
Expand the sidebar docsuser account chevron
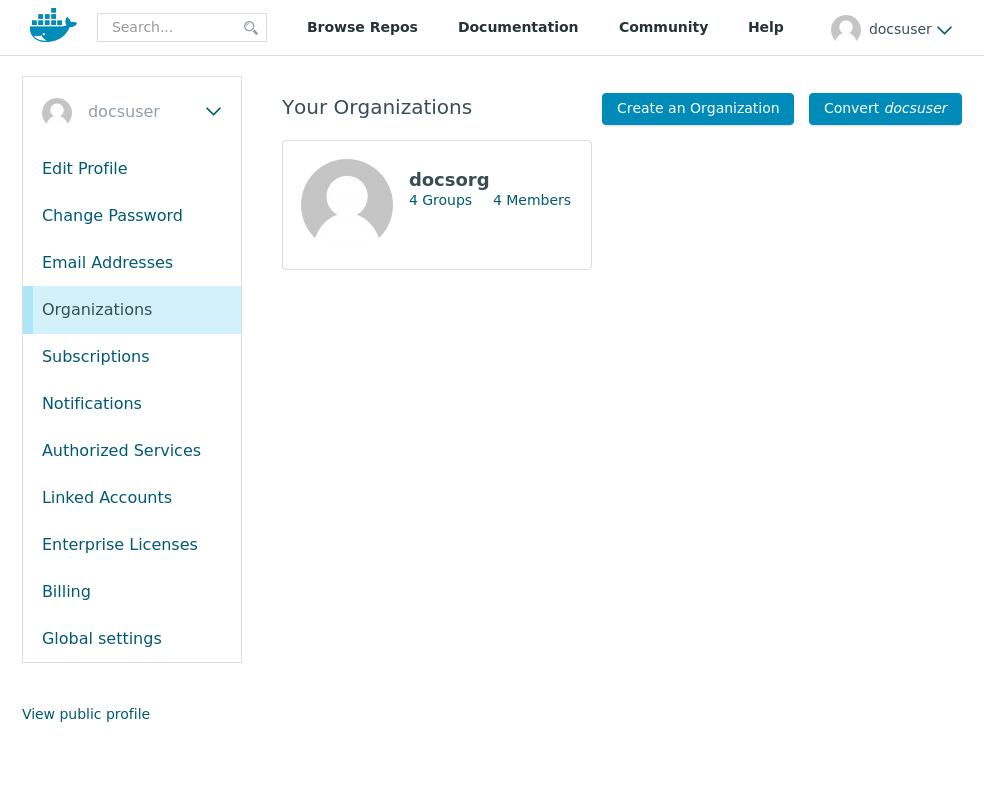(213, 112)
